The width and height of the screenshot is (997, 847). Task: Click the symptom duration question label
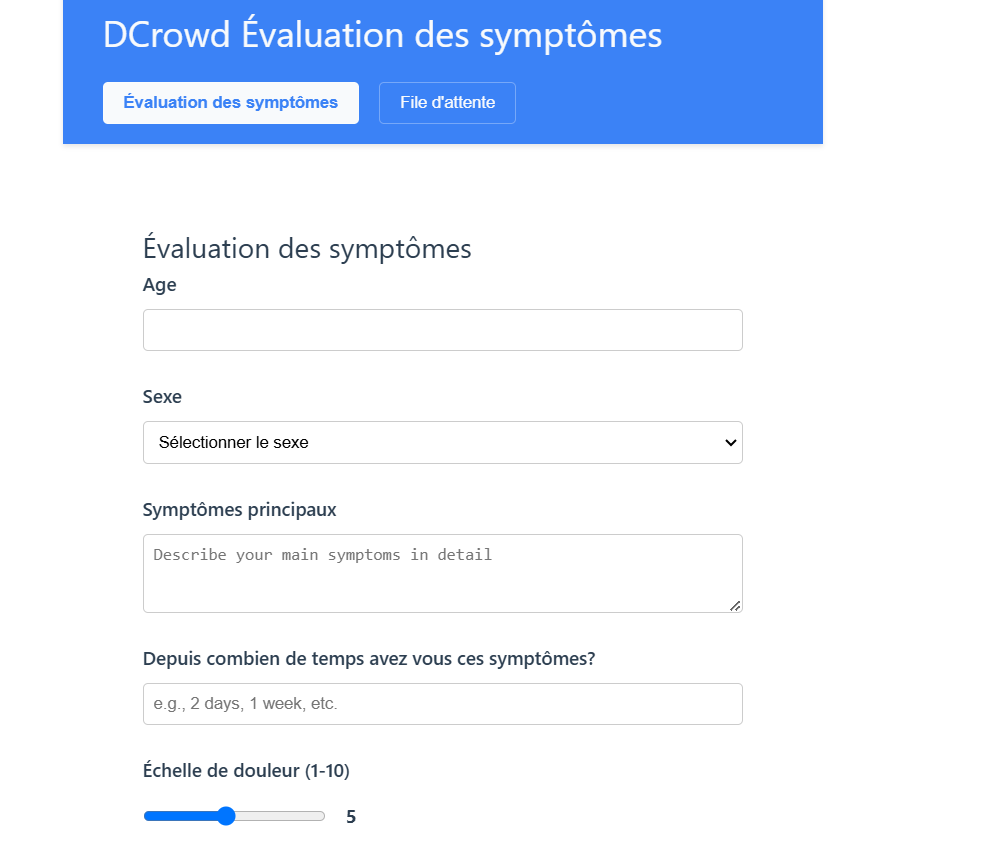coord(369,658)
